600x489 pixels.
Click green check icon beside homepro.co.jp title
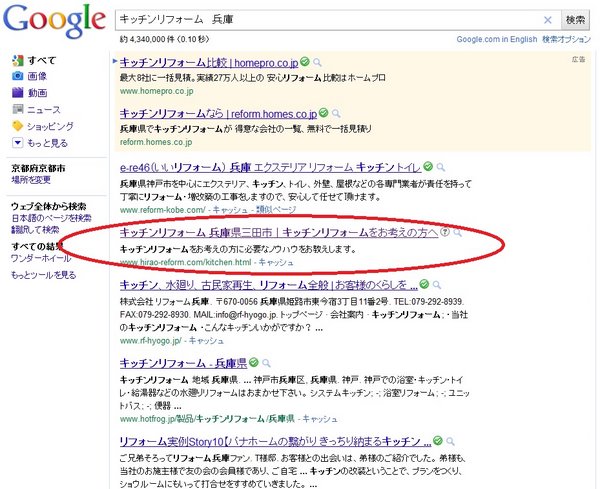(305, 61)
